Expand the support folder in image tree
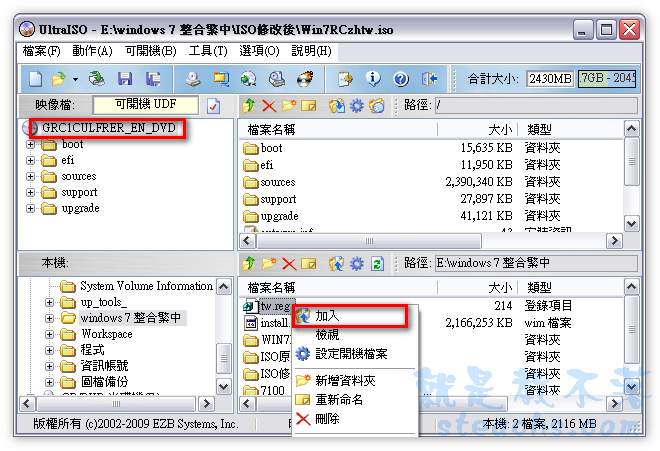This screenshot has height=451, width=660. pos(30,192)
